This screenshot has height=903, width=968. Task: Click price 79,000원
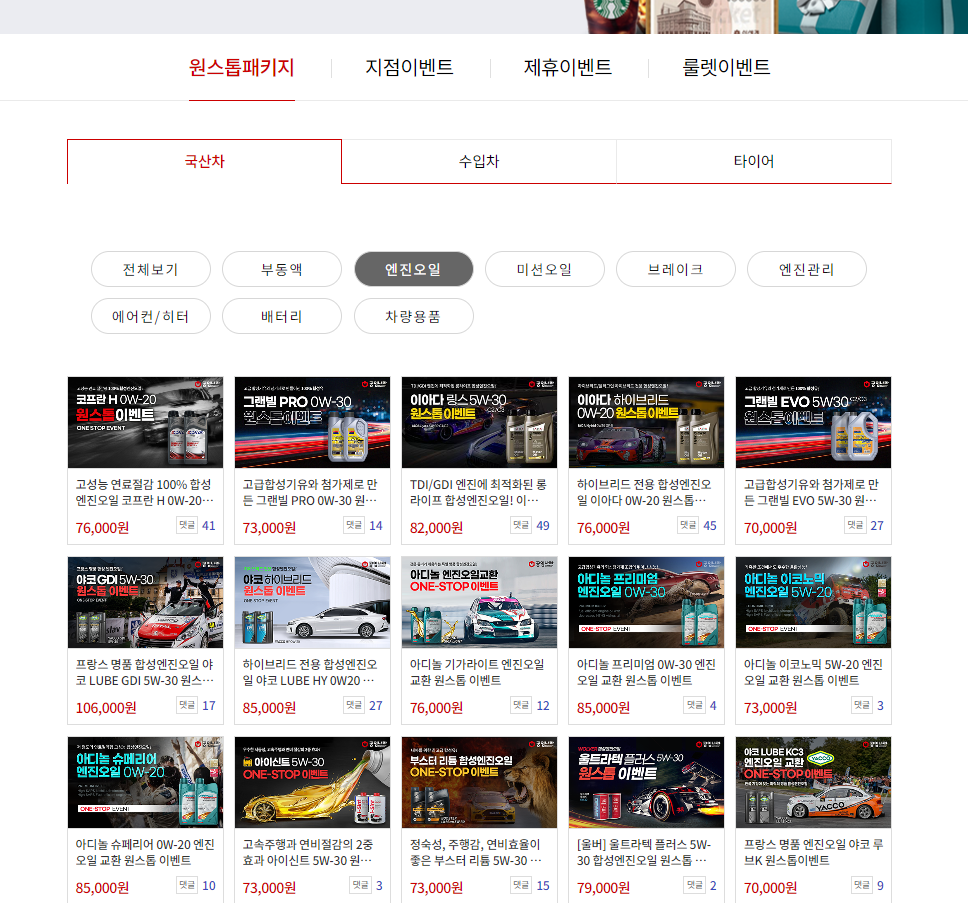(x=603, y=888)
